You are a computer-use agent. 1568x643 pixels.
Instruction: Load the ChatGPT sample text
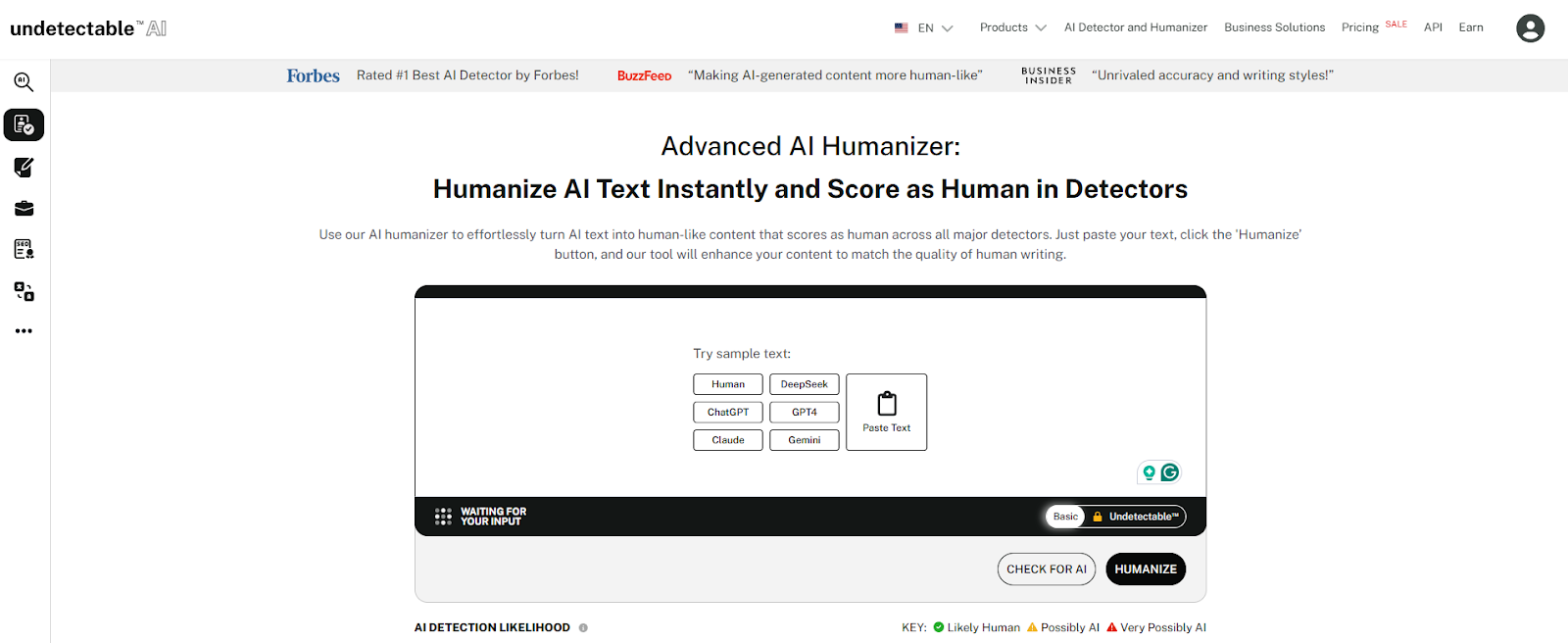tap(728, 413)
